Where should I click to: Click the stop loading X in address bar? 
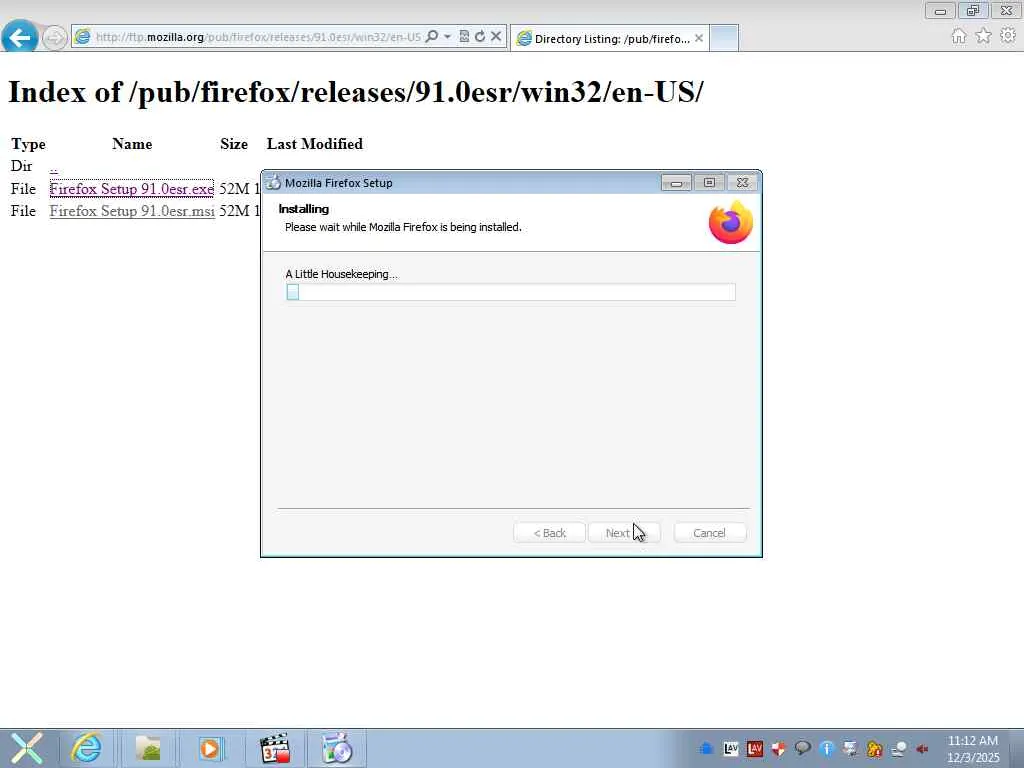coord(496,37)
